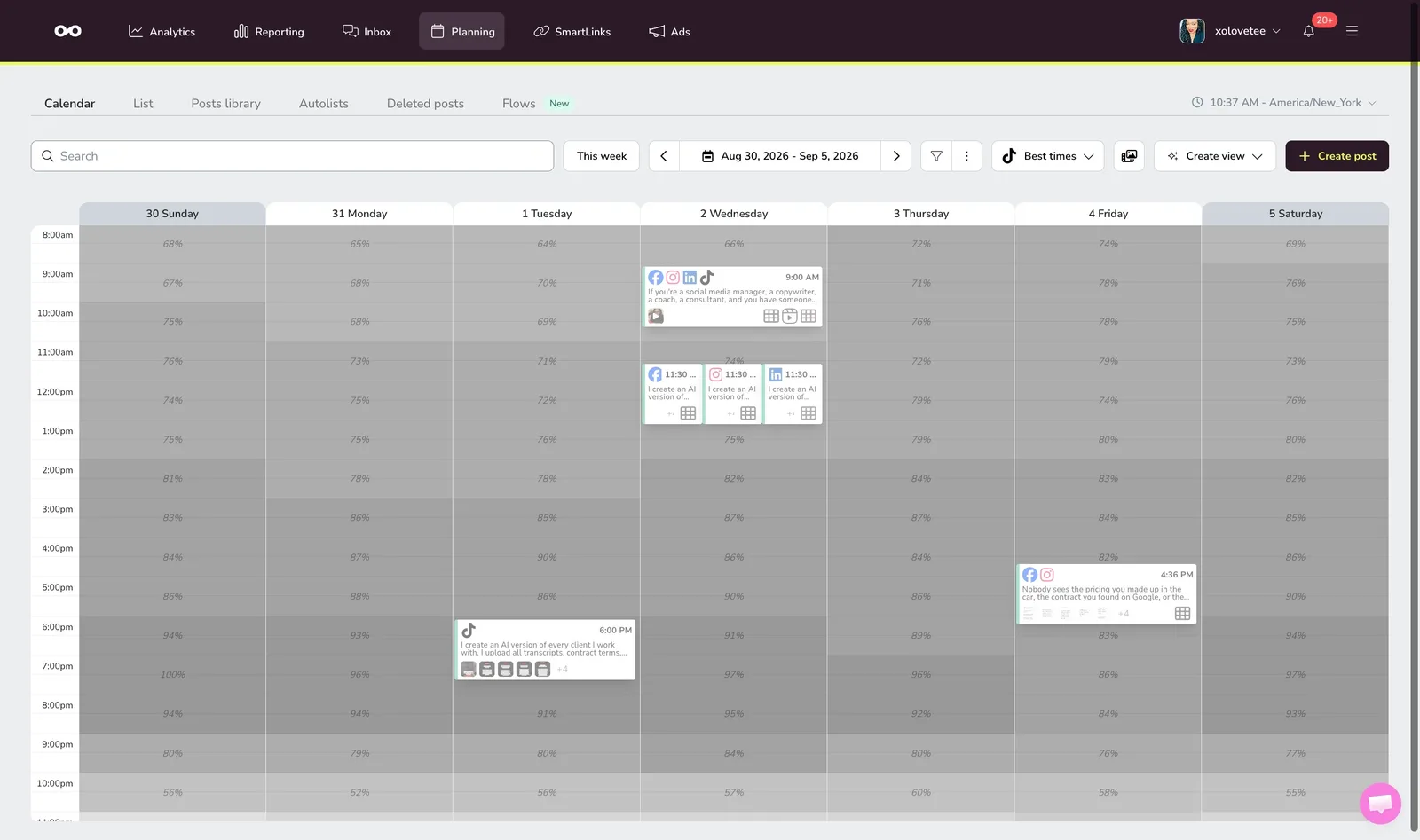Click LinkedIn icon on 9:00 AM post
This screenshot has width=1420, height=840.
pyautogui.click(x=690, y=278)
